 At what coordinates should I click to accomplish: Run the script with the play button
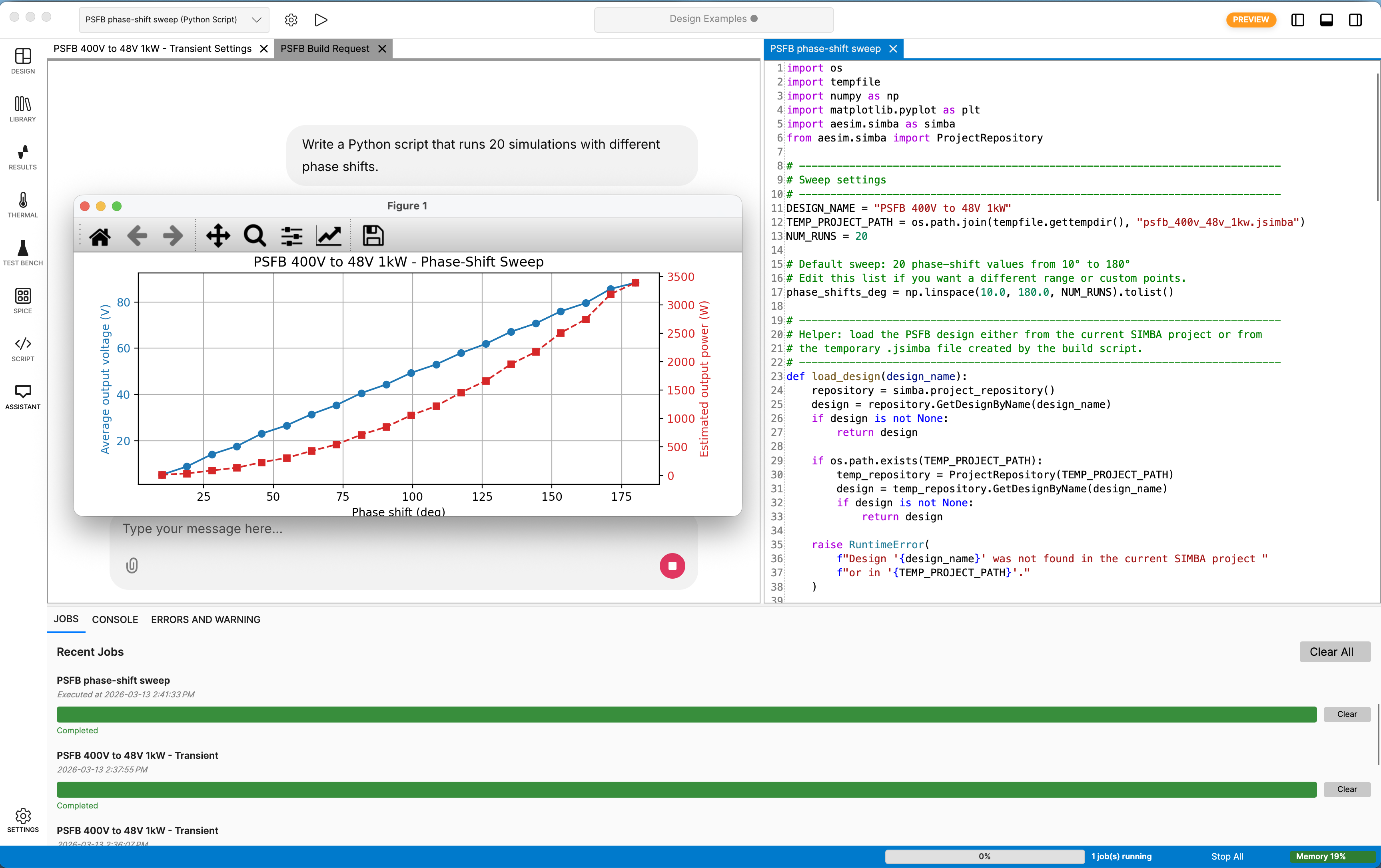tap(321, 20)
